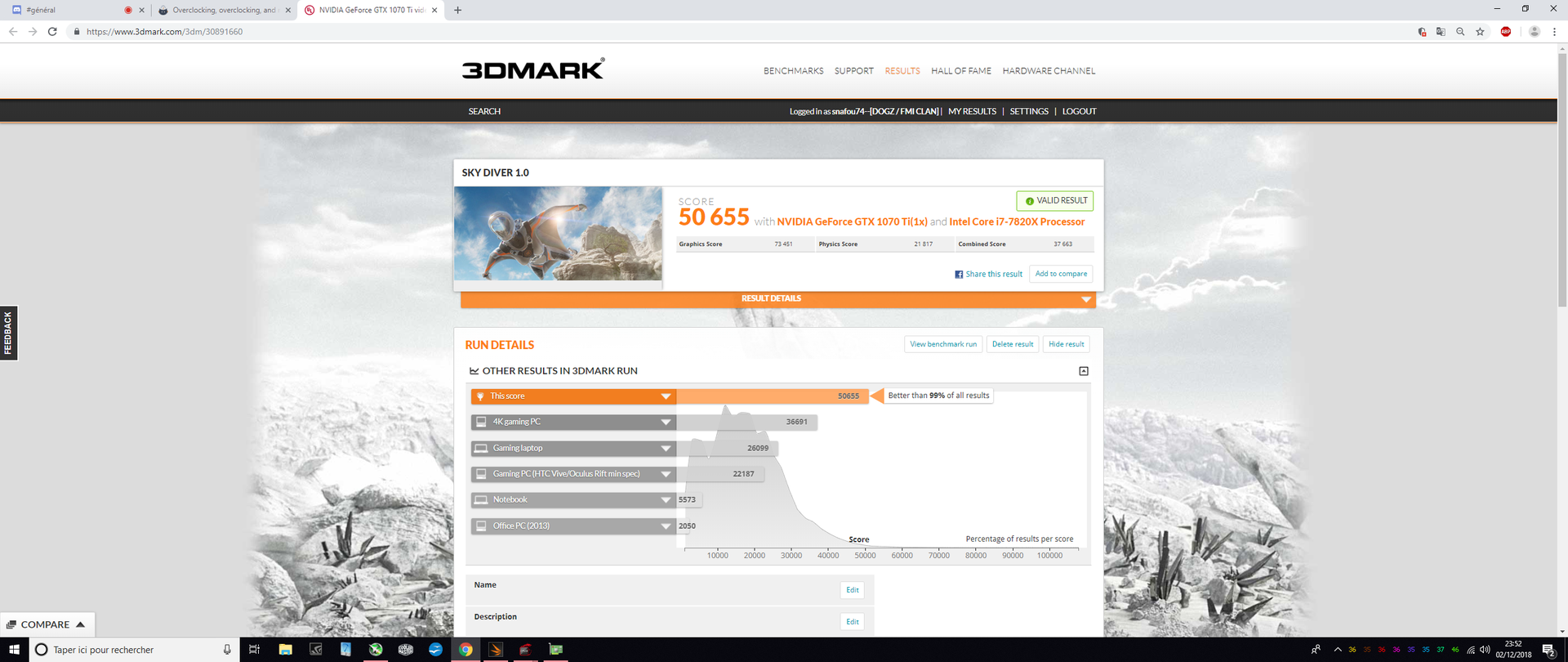Click the Windows search box
Screen dimensions: 1568x662
pos(135,650)
